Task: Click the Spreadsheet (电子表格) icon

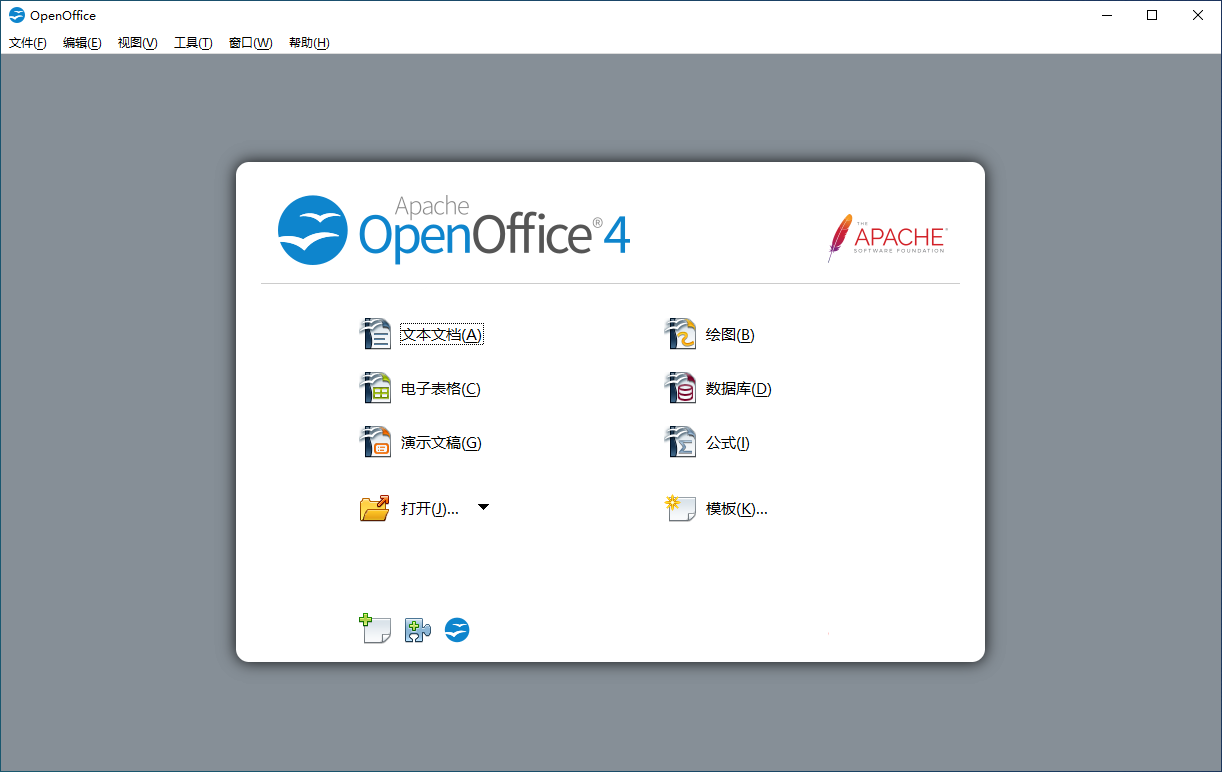Action: point(375,388)
